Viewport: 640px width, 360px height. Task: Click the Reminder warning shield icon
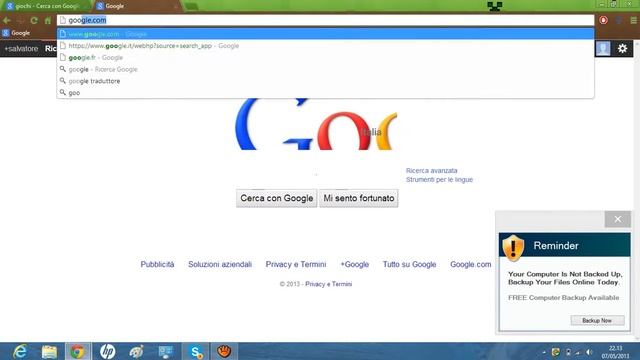(x=513, y=247)
